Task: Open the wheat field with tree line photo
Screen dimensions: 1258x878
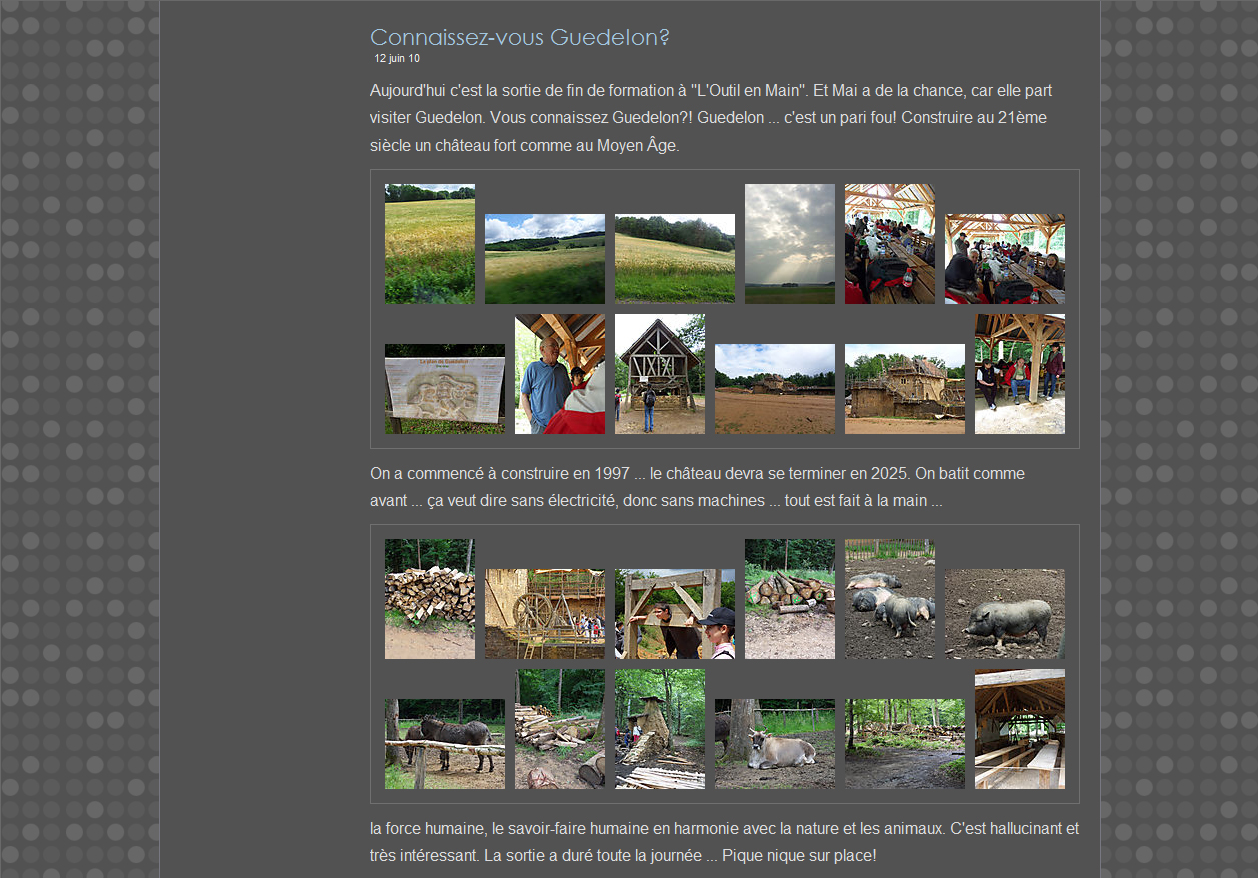Action: 674,258
